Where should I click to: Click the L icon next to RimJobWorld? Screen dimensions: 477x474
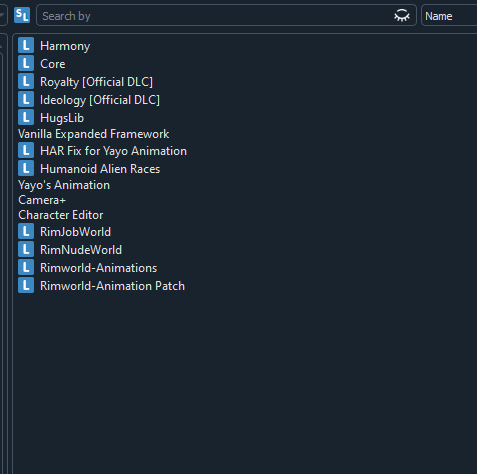pos(26,231)
